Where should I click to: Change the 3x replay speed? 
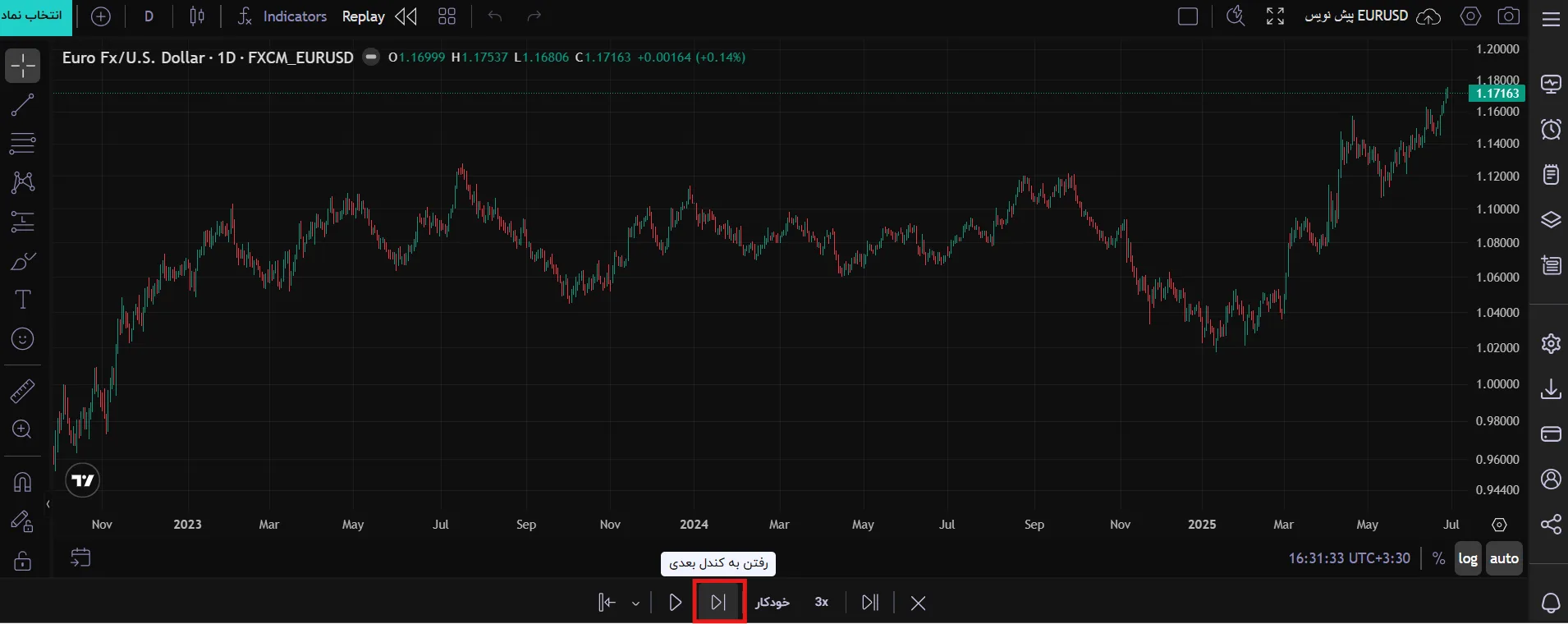click(822, 603)
